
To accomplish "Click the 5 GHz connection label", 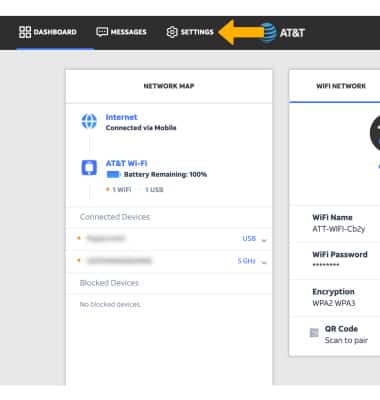I will [247, 261].
